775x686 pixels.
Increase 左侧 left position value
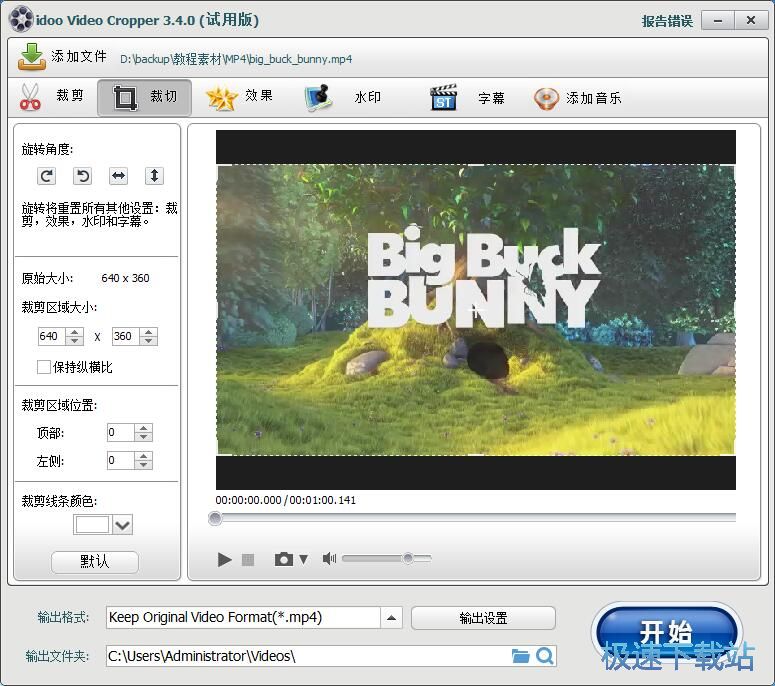[x=143, y=456]
